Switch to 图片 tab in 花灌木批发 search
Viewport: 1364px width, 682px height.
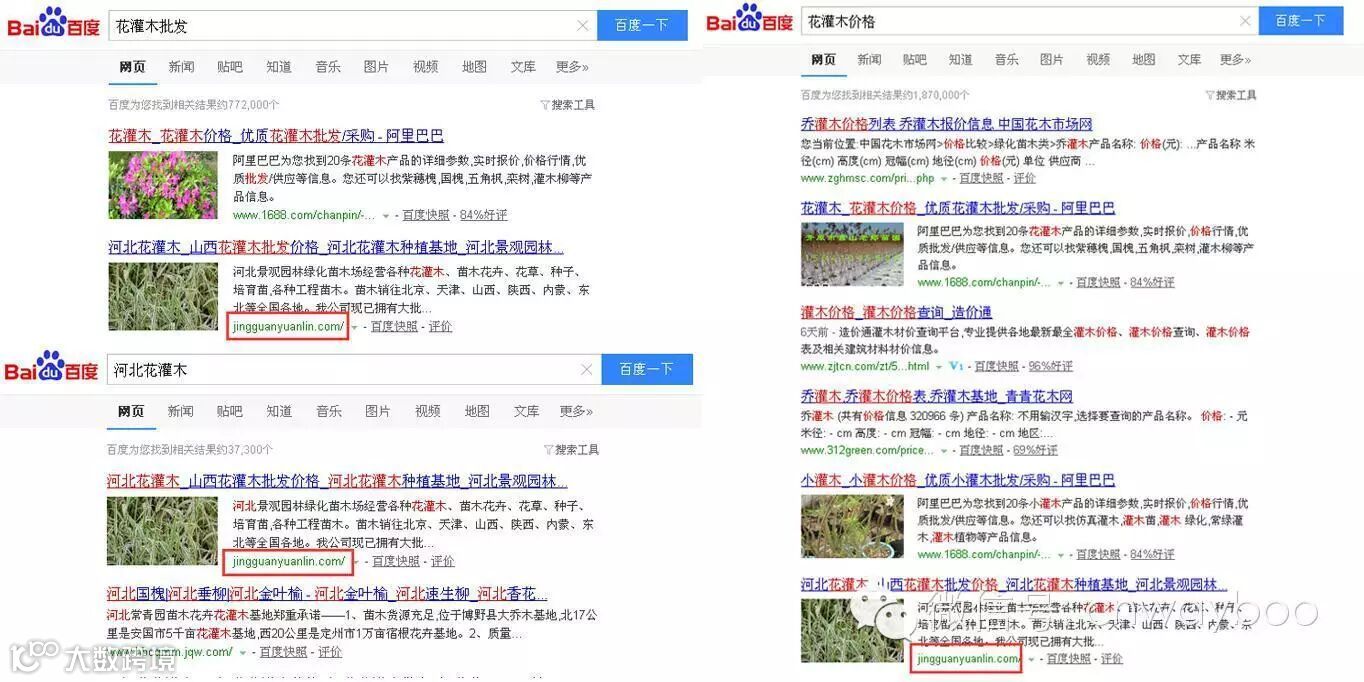[x=376, y=67]
